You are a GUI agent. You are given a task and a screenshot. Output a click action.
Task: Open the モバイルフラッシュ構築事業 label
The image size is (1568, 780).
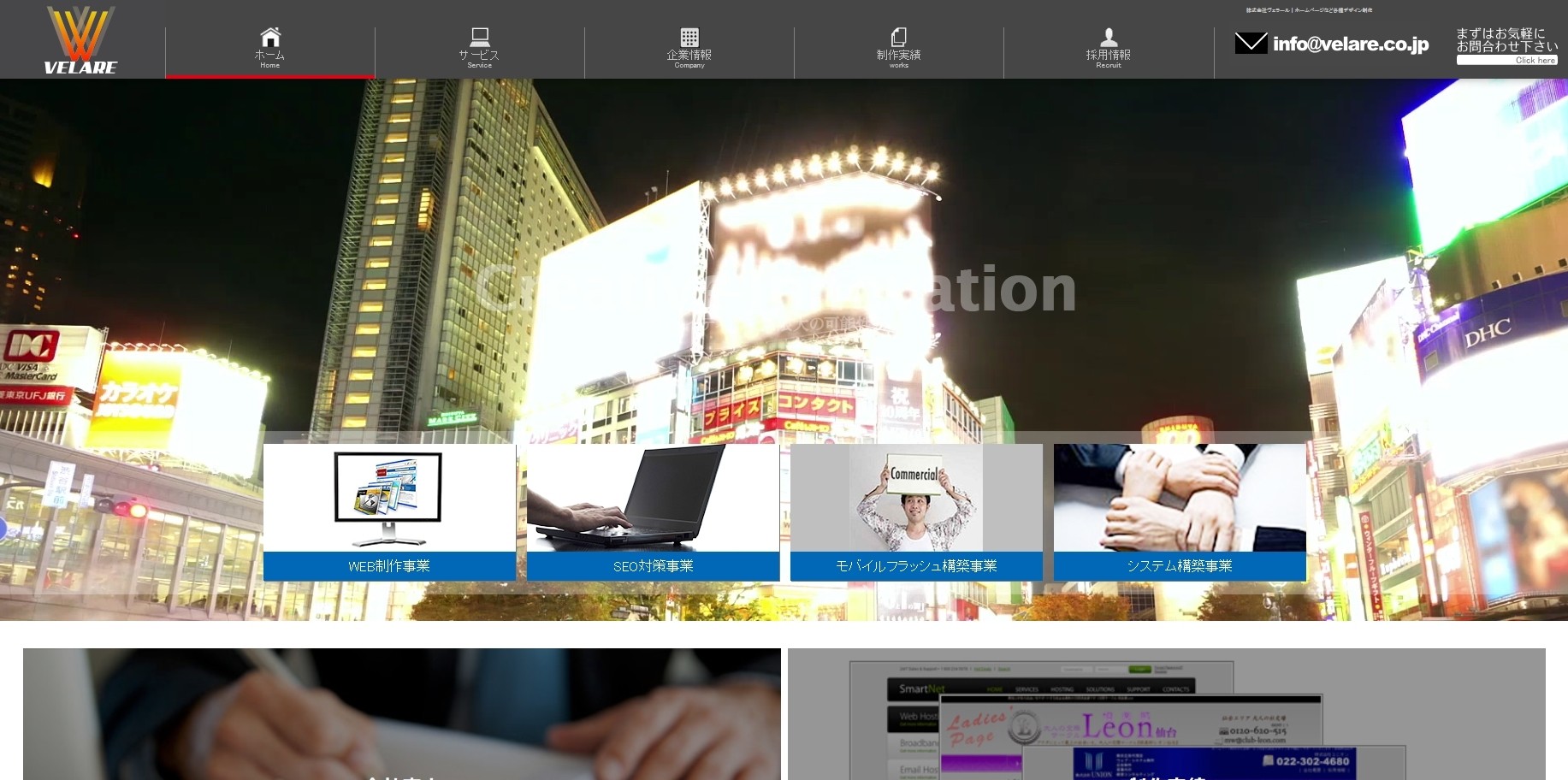pyautogui.click(x=916, y=566)
